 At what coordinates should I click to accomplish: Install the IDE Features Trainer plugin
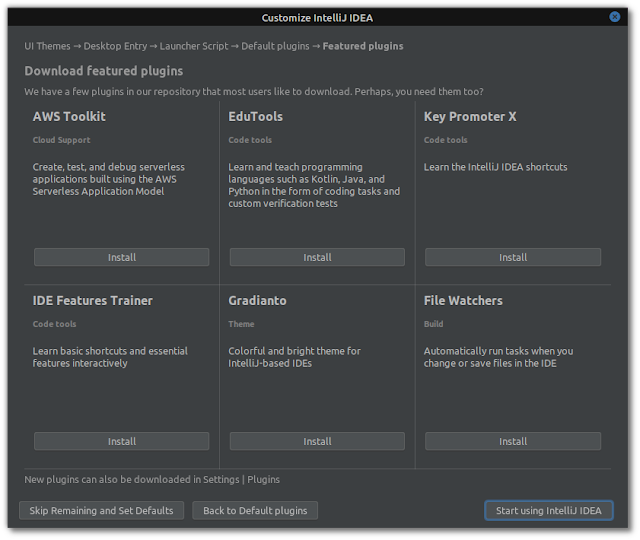coord(122,441)
